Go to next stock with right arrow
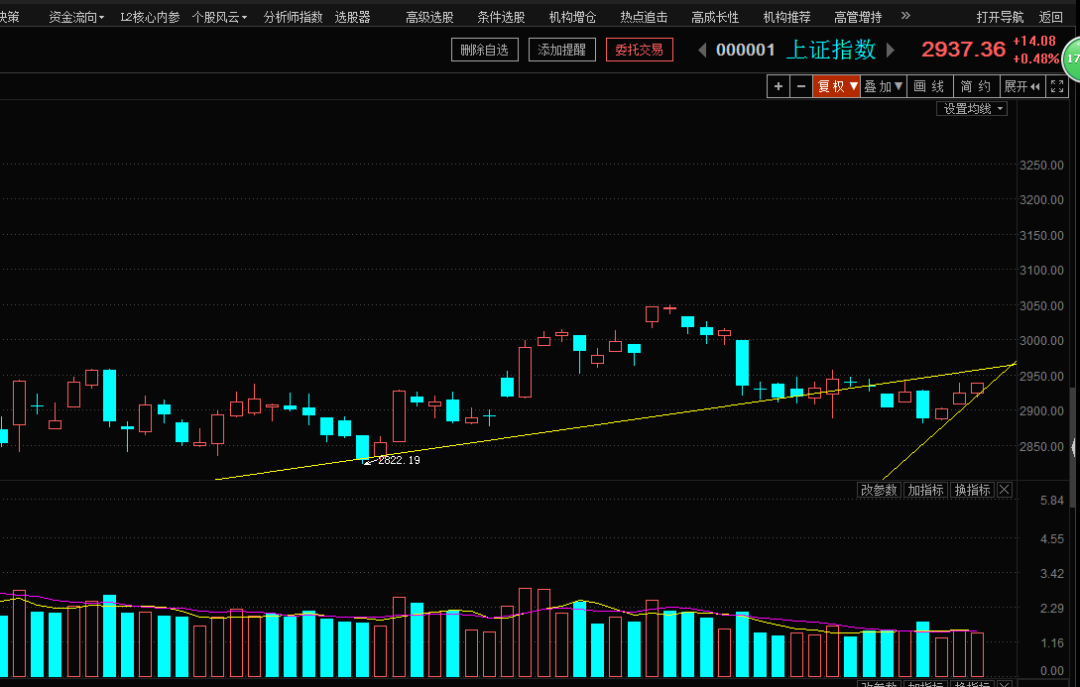Viewport: 1080px width, 687px height. click(890, 50)
